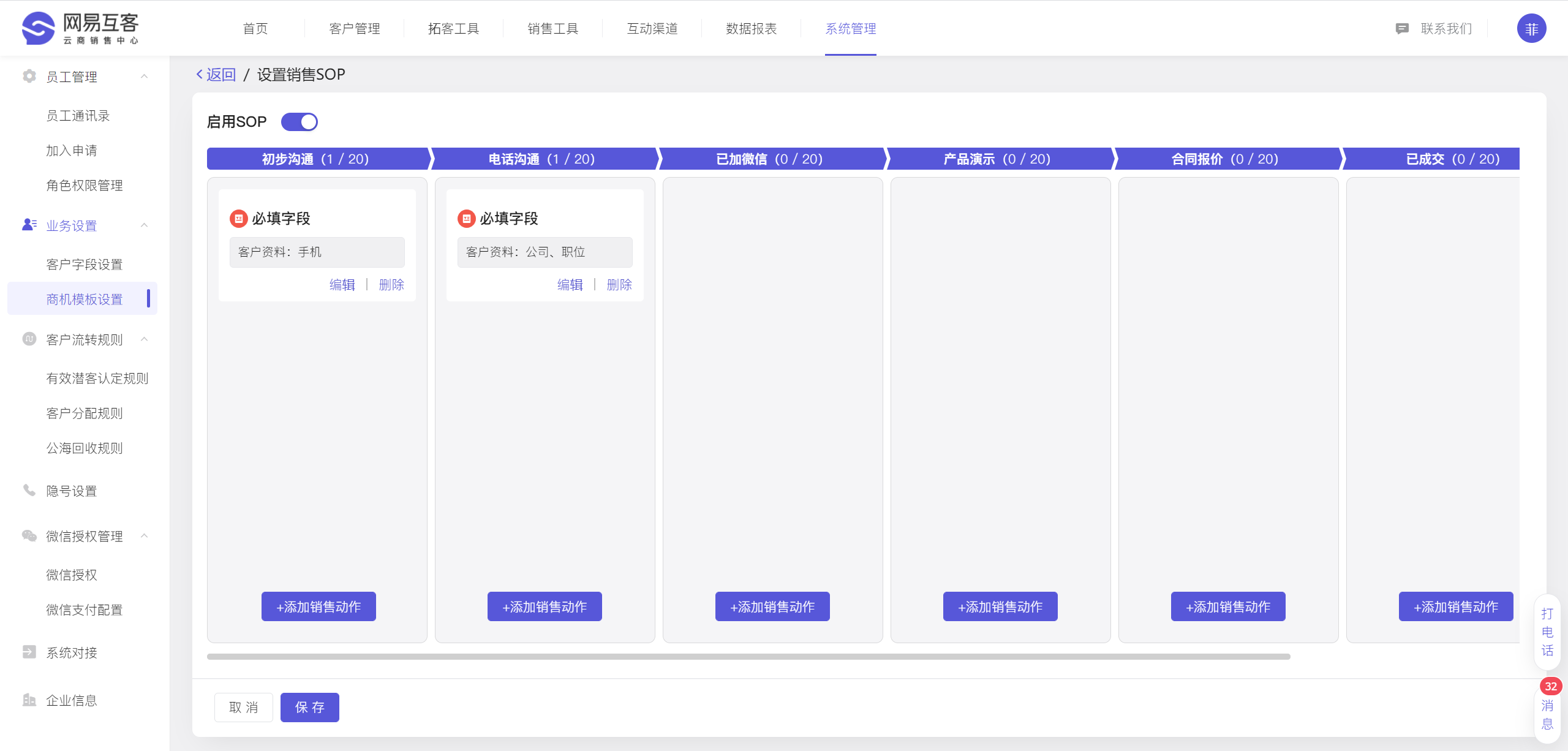
Task: Open the 客户管理 tab
Action: point(355,29)
